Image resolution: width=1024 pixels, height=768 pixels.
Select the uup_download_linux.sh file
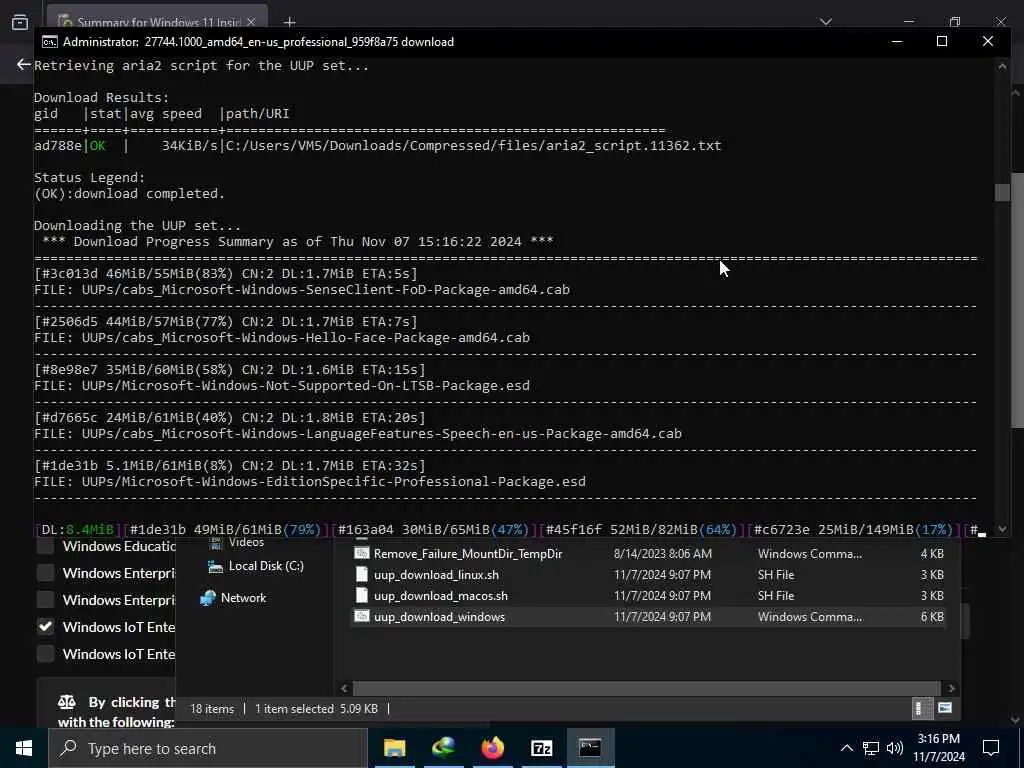(648, 575)
